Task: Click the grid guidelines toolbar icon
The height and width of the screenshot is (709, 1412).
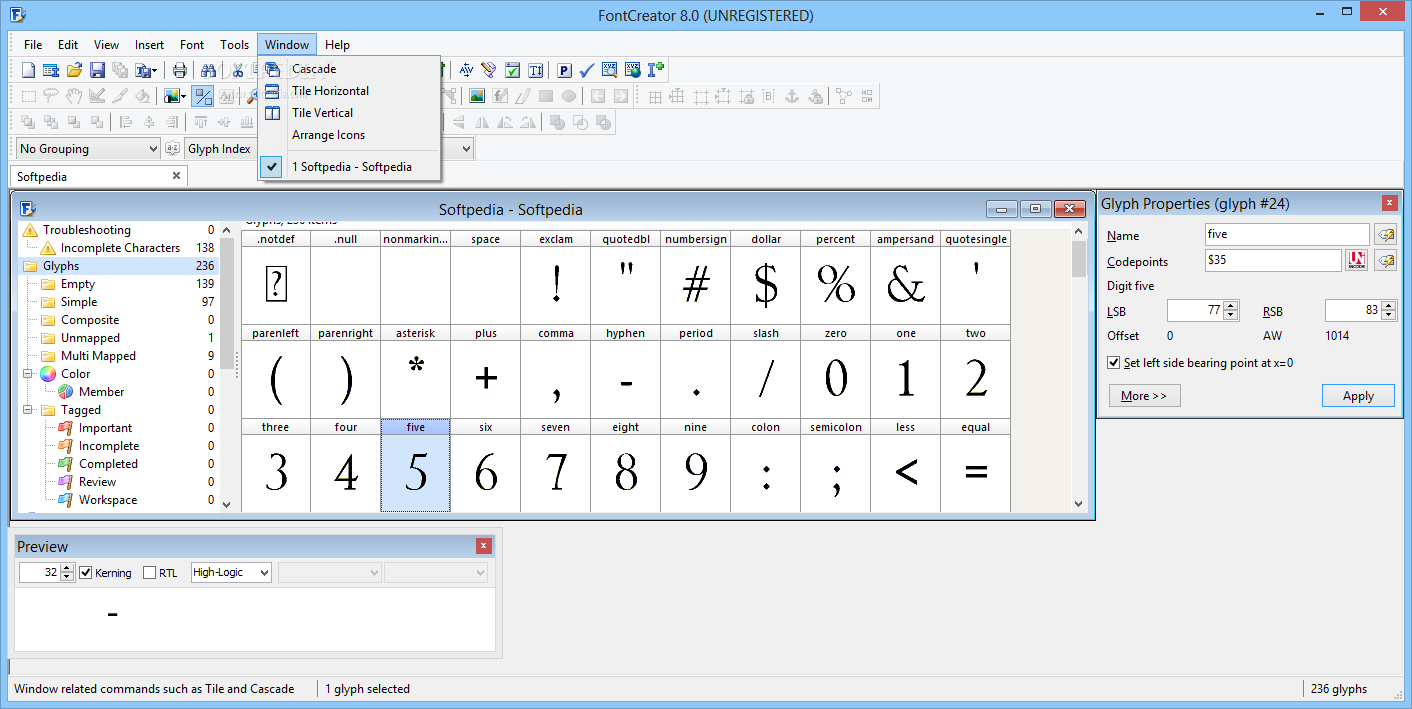Action: point(655,96)
